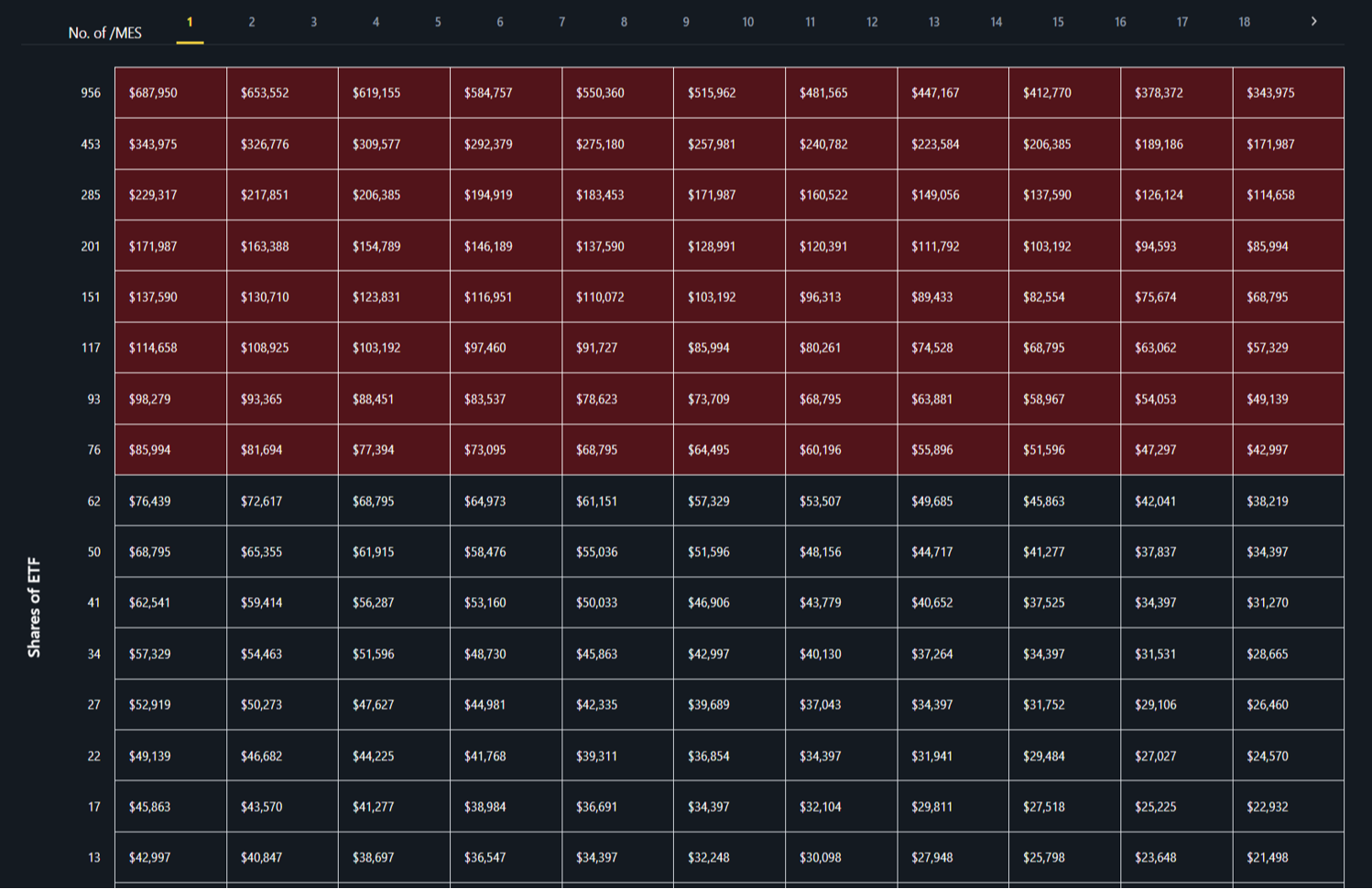Select the $97,460 cell

tap(506, 348)
